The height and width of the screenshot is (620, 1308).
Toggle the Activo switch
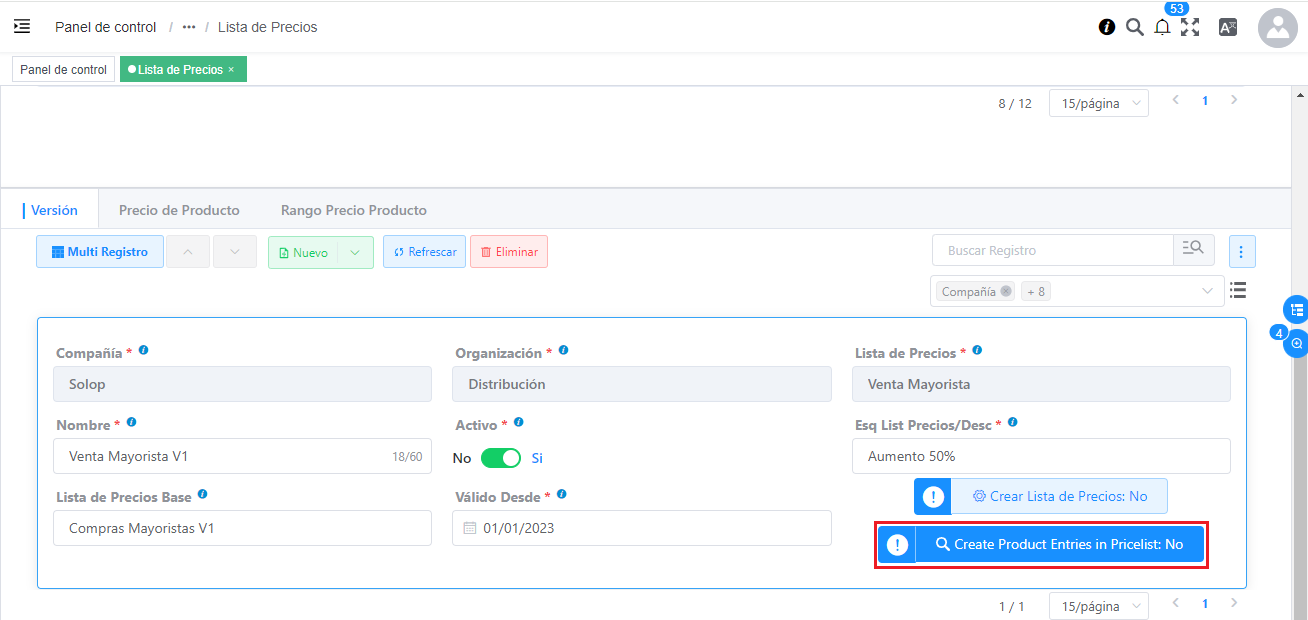coord(501,458)
